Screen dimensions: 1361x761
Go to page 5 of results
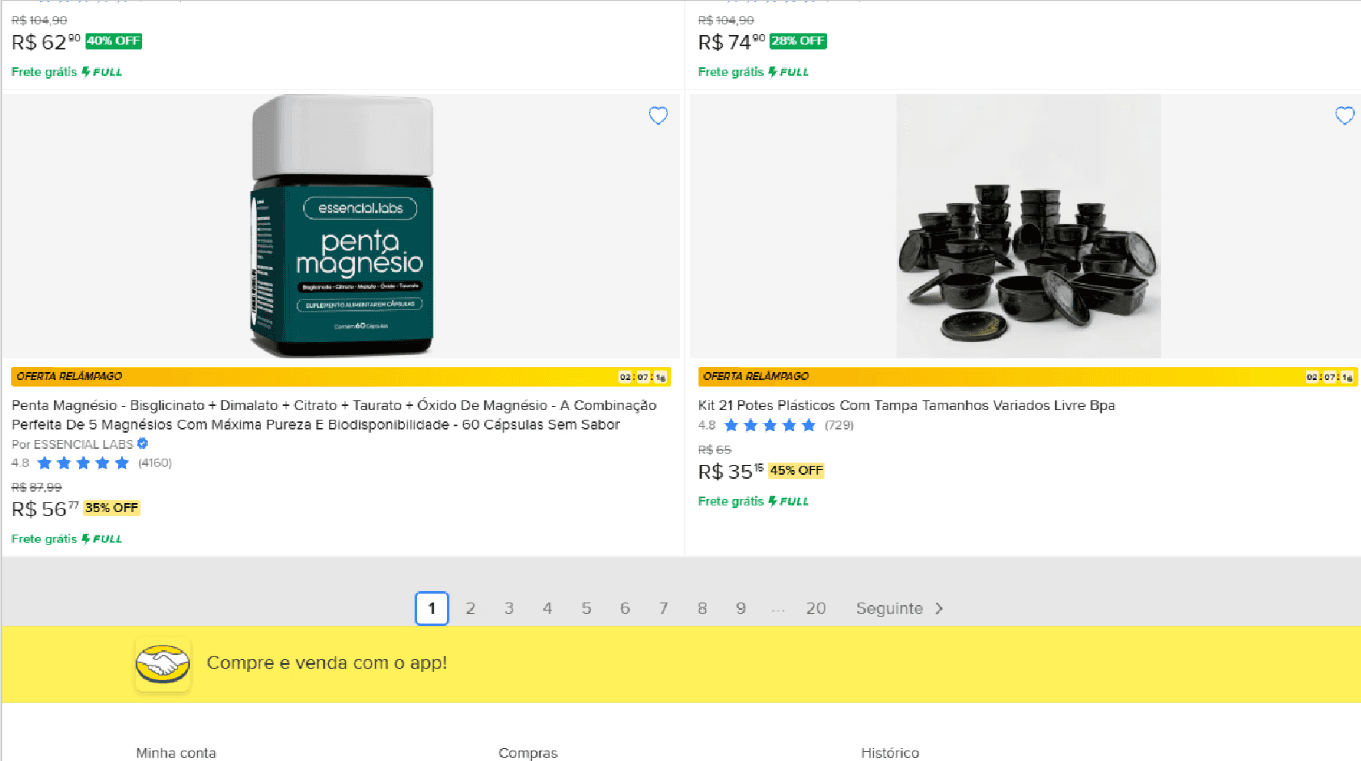click(x=586, y=608)
